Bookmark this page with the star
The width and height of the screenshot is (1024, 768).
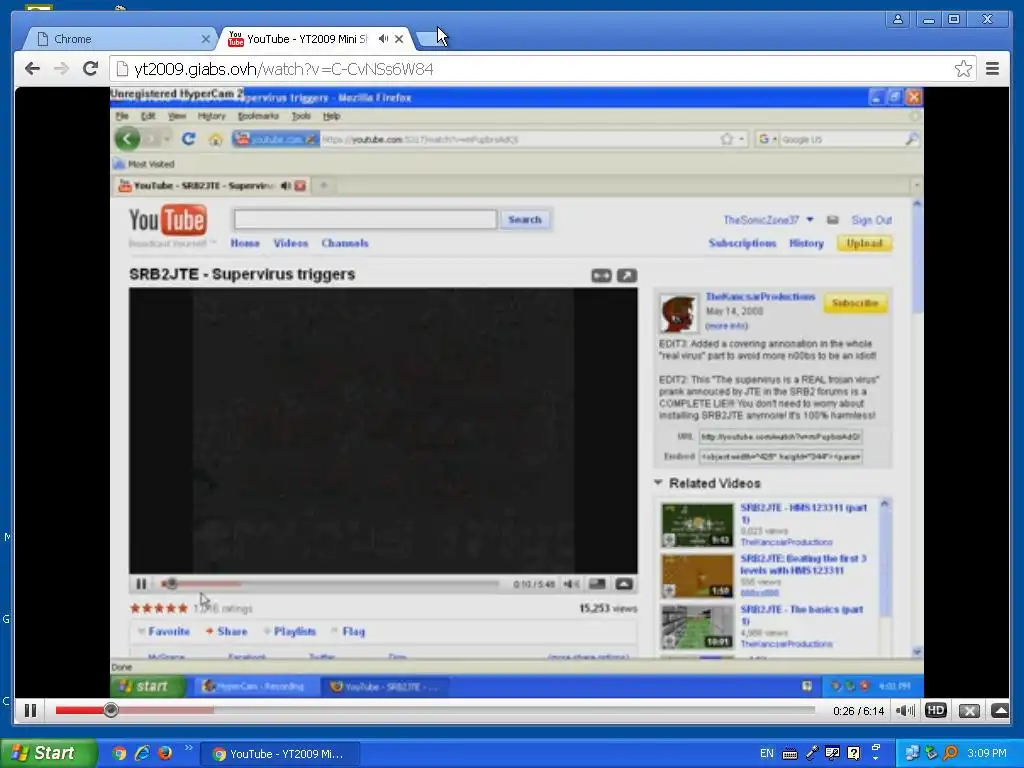tap(963, 69)
